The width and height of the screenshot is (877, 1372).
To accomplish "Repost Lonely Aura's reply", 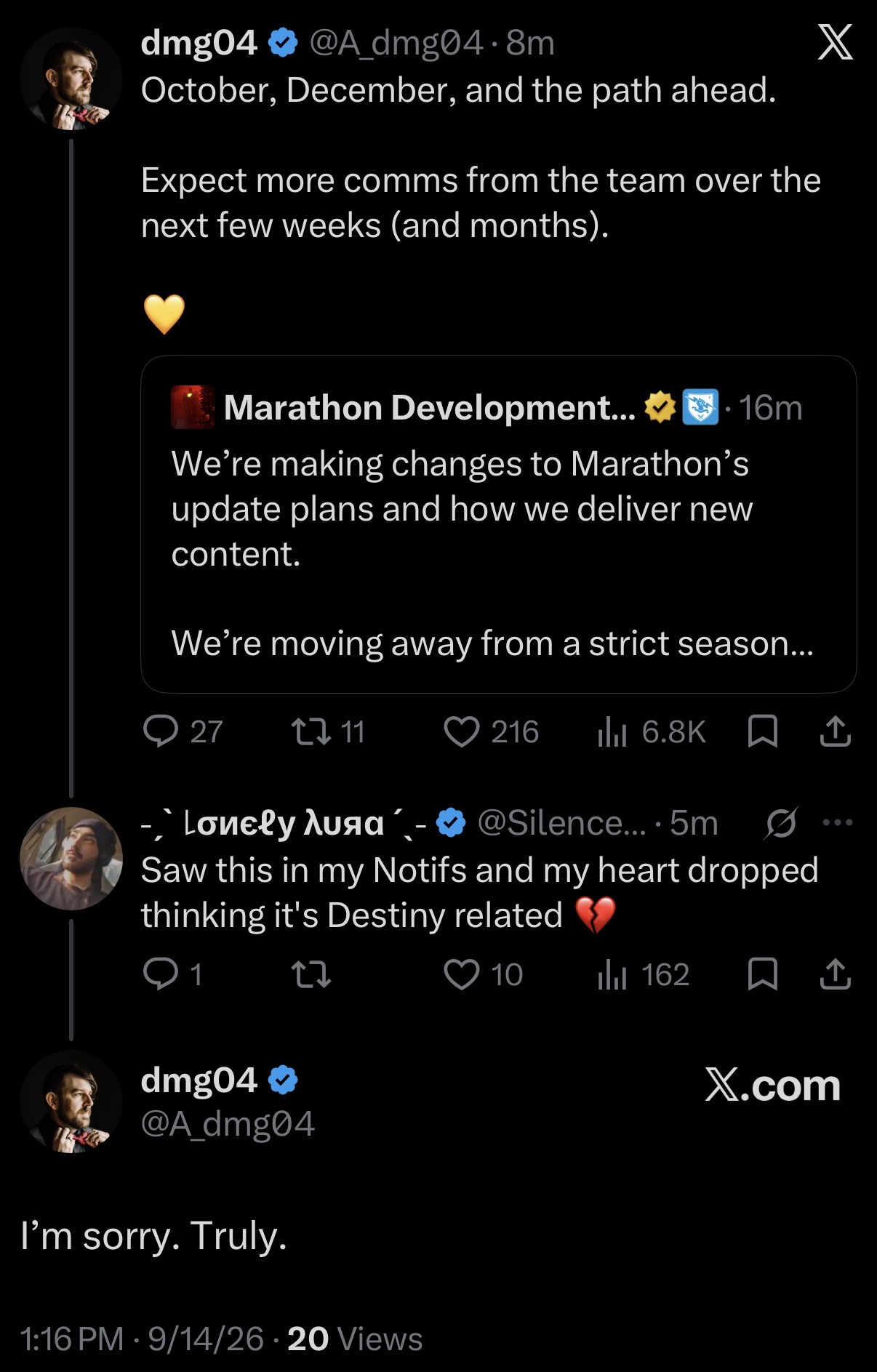I will pos(311,974).
